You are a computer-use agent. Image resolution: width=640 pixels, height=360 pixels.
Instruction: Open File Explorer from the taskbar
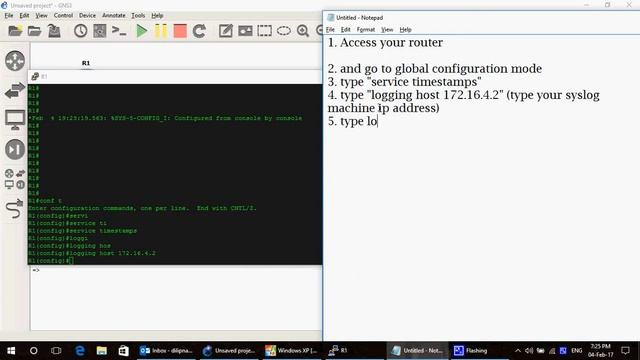pos(102,351)
